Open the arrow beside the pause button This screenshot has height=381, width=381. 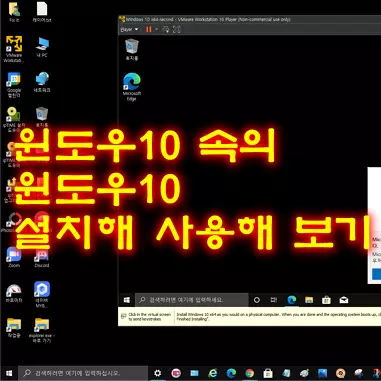pyautogui.click(x=156, y=30)
